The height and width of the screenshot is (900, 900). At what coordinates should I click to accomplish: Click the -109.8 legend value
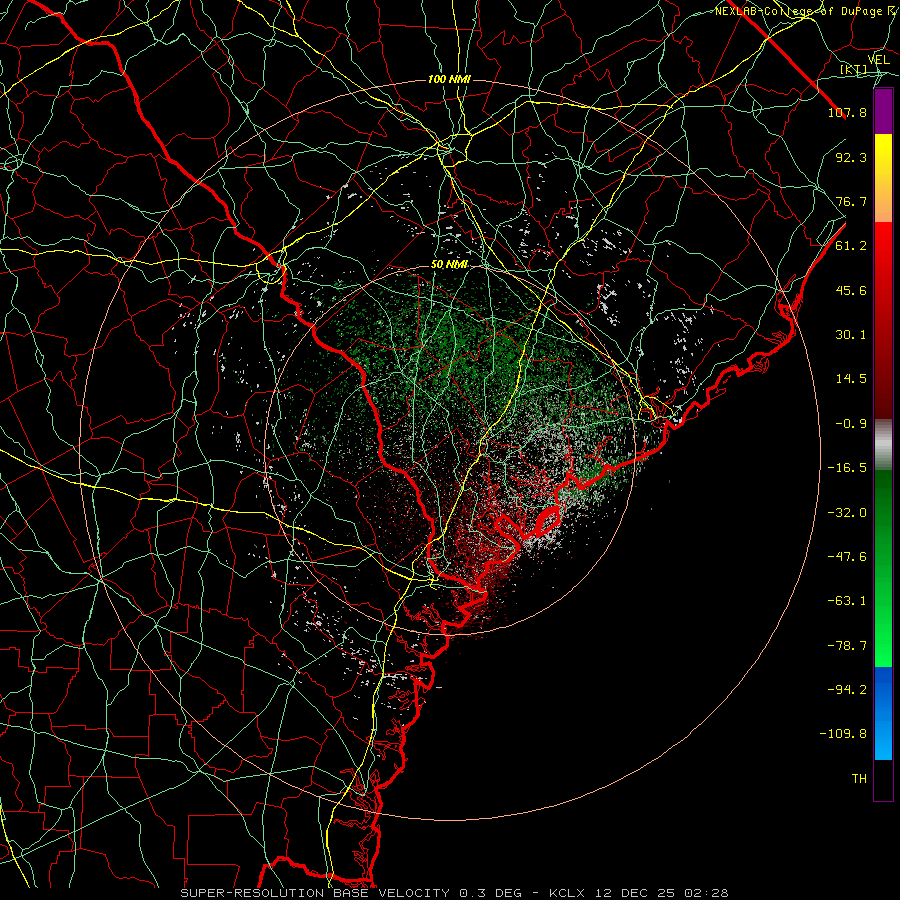pos(843,734)
